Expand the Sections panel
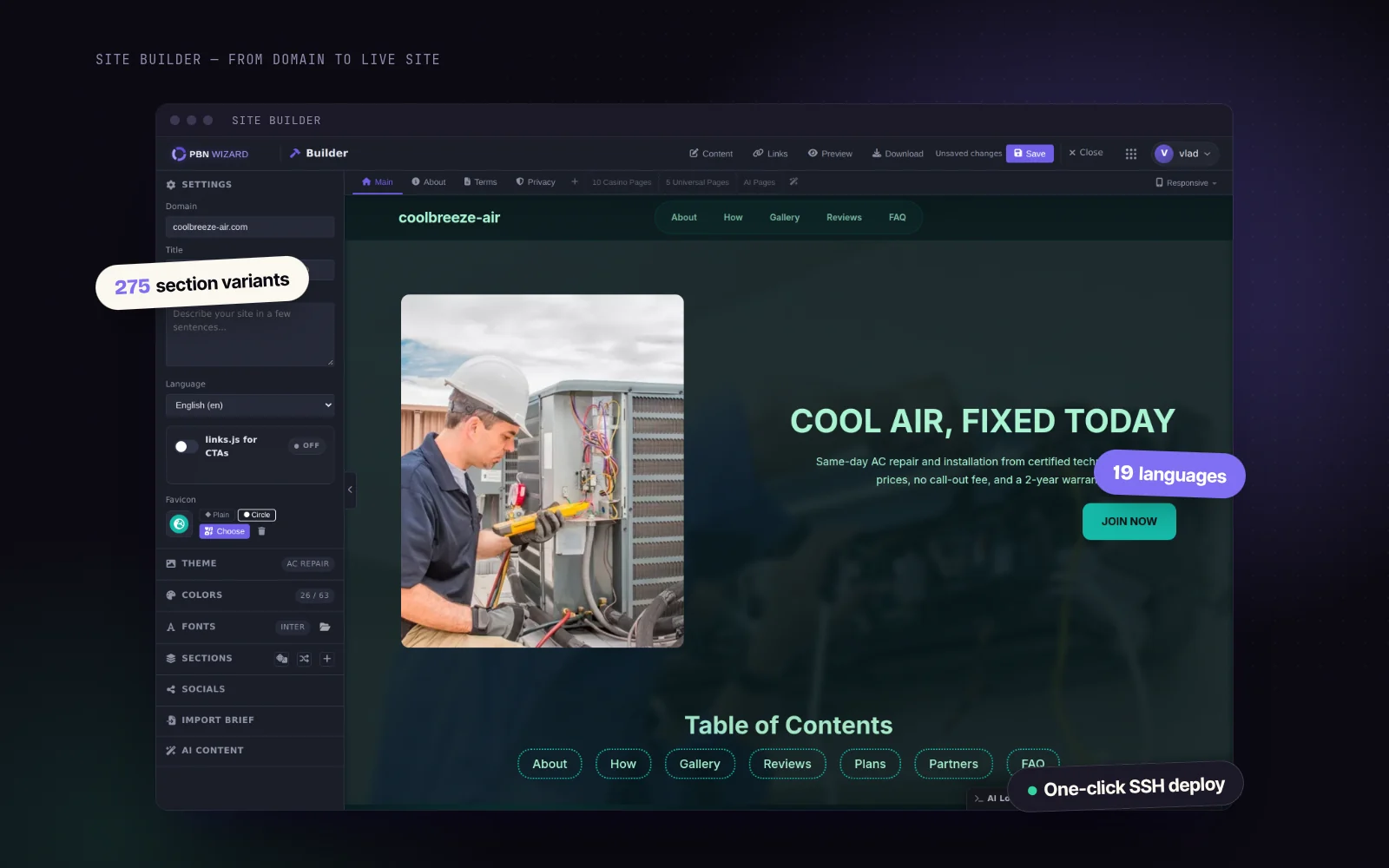This screenshot has height=868, width=1389. pos(250,659)
